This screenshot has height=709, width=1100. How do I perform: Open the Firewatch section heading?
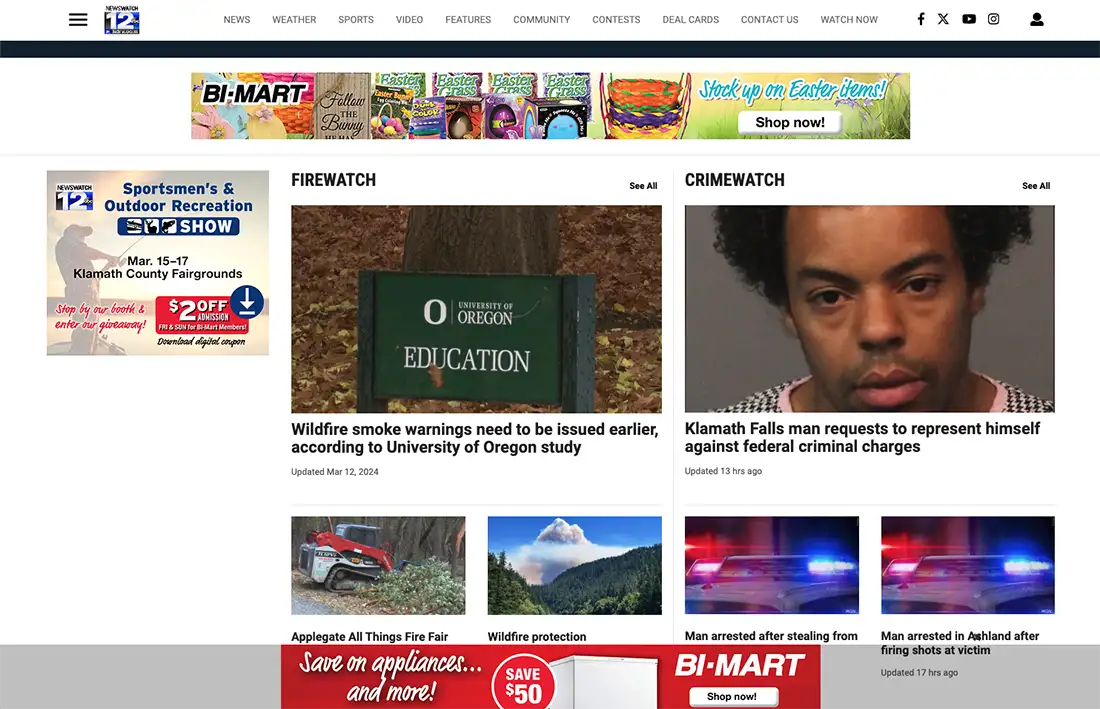click(333, 180)
